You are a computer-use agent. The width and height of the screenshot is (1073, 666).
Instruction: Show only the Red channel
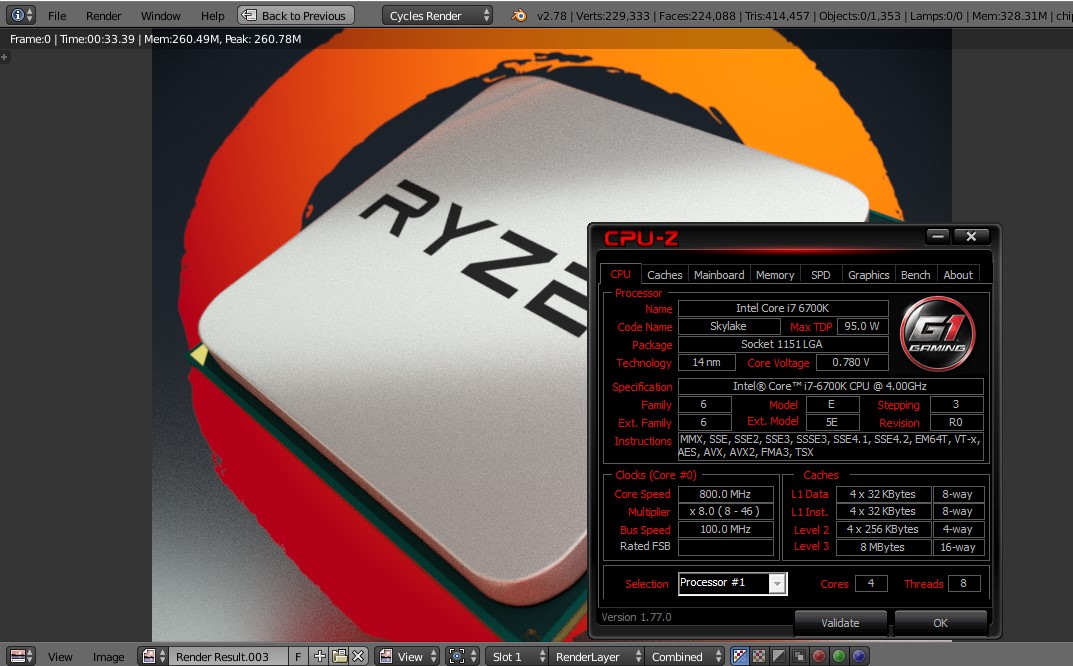[x=818, y=656]
